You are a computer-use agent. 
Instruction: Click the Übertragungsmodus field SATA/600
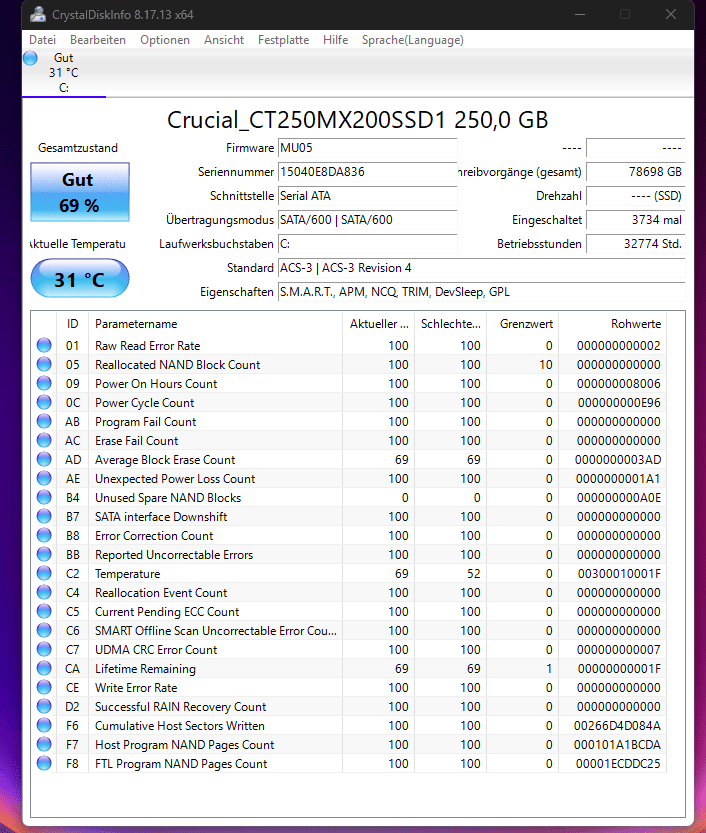click(x=367, y=219)
